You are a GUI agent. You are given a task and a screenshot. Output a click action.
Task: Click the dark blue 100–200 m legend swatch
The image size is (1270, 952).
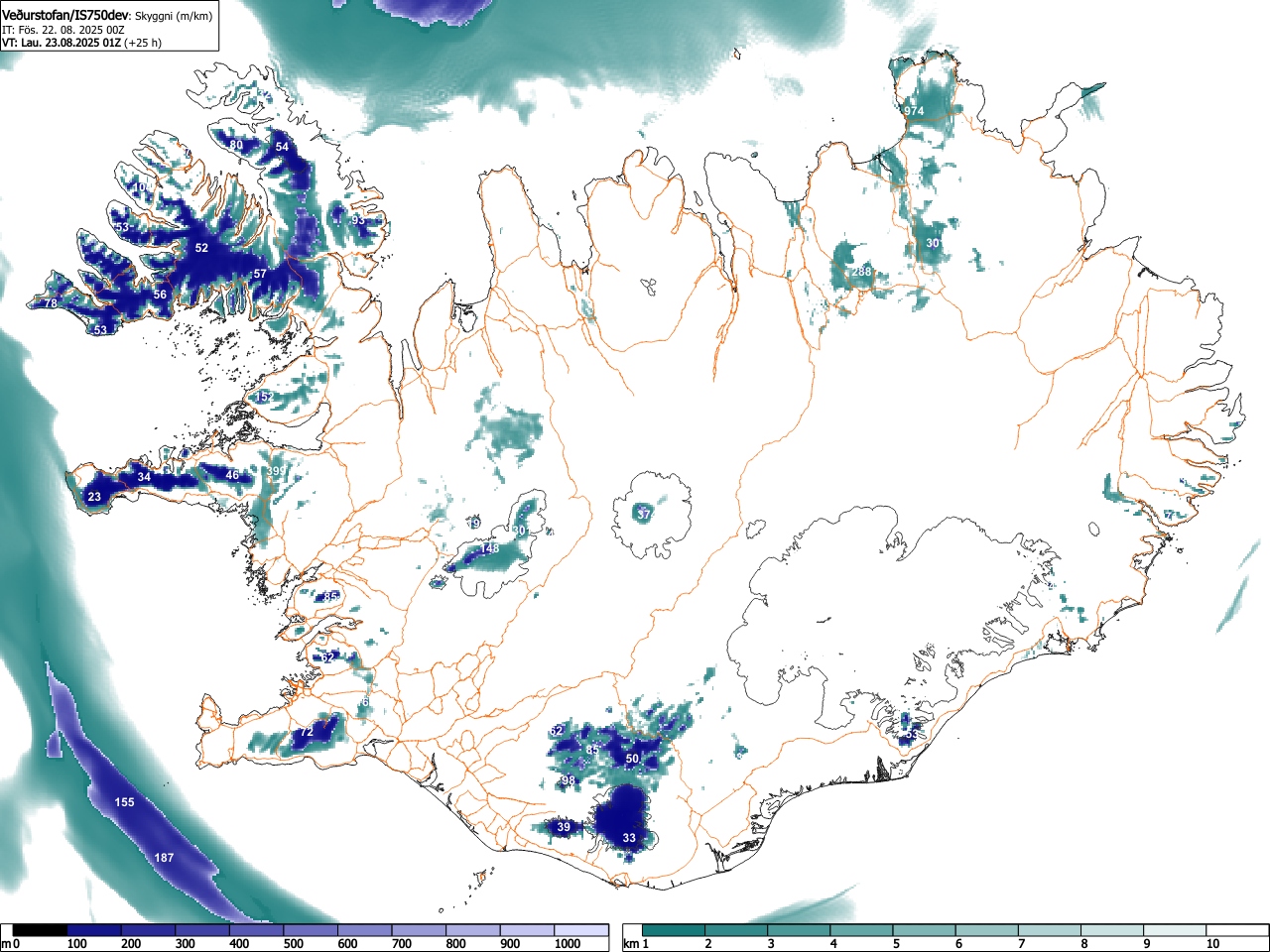click(94, 930)
